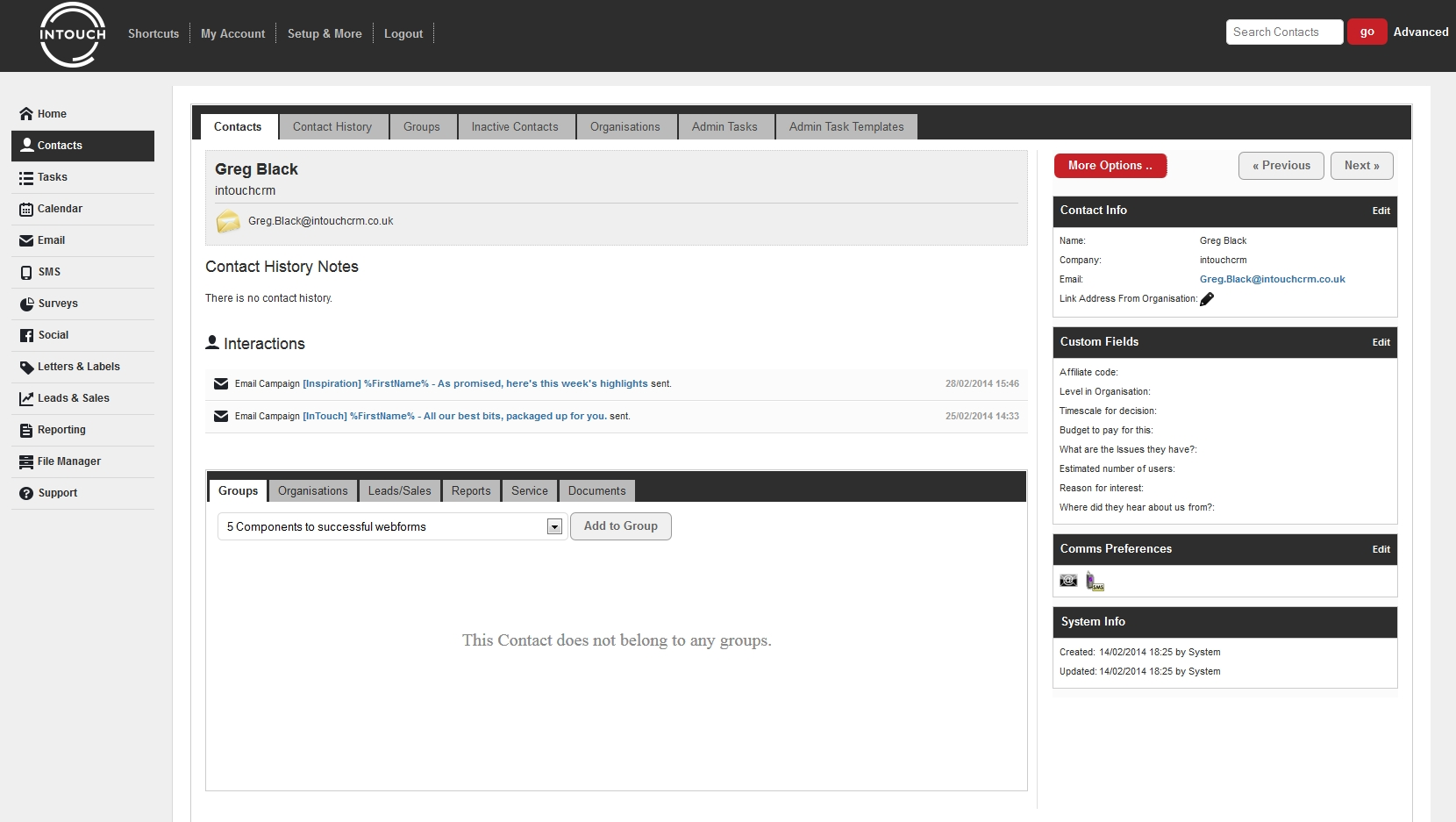Click inside the Search Contacts field
1456x822 pixels.
(x=1283, y=32)
